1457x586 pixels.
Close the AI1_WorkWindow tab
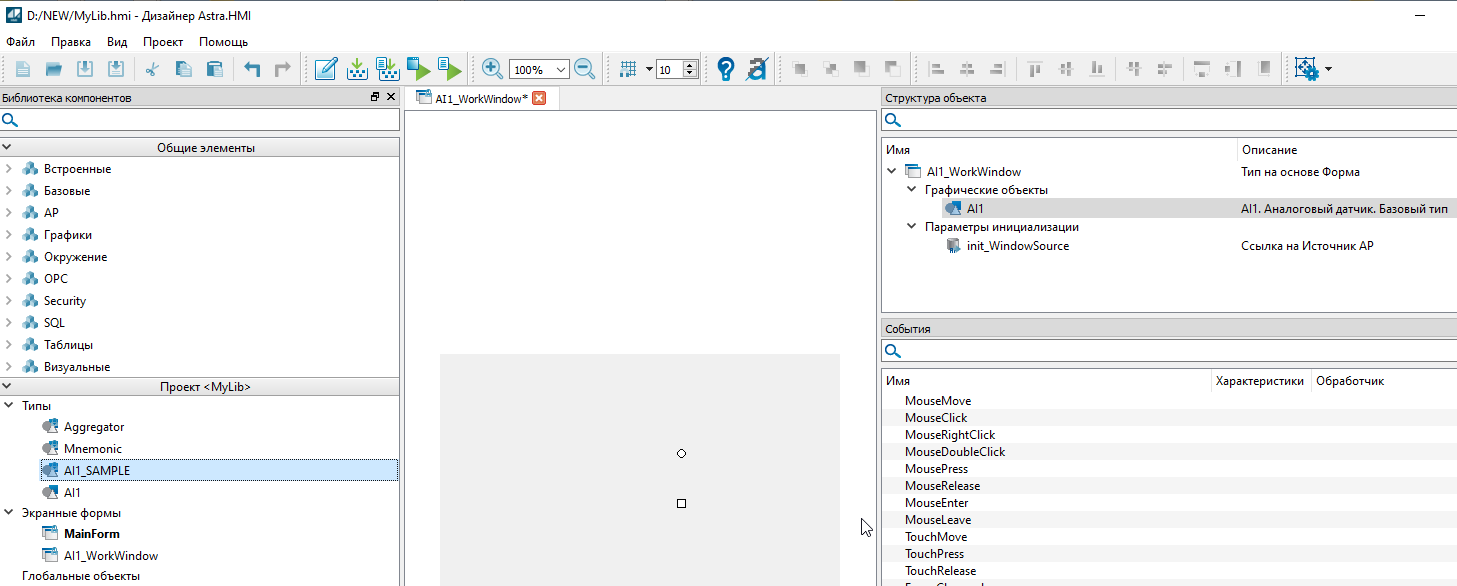point(539,98)
